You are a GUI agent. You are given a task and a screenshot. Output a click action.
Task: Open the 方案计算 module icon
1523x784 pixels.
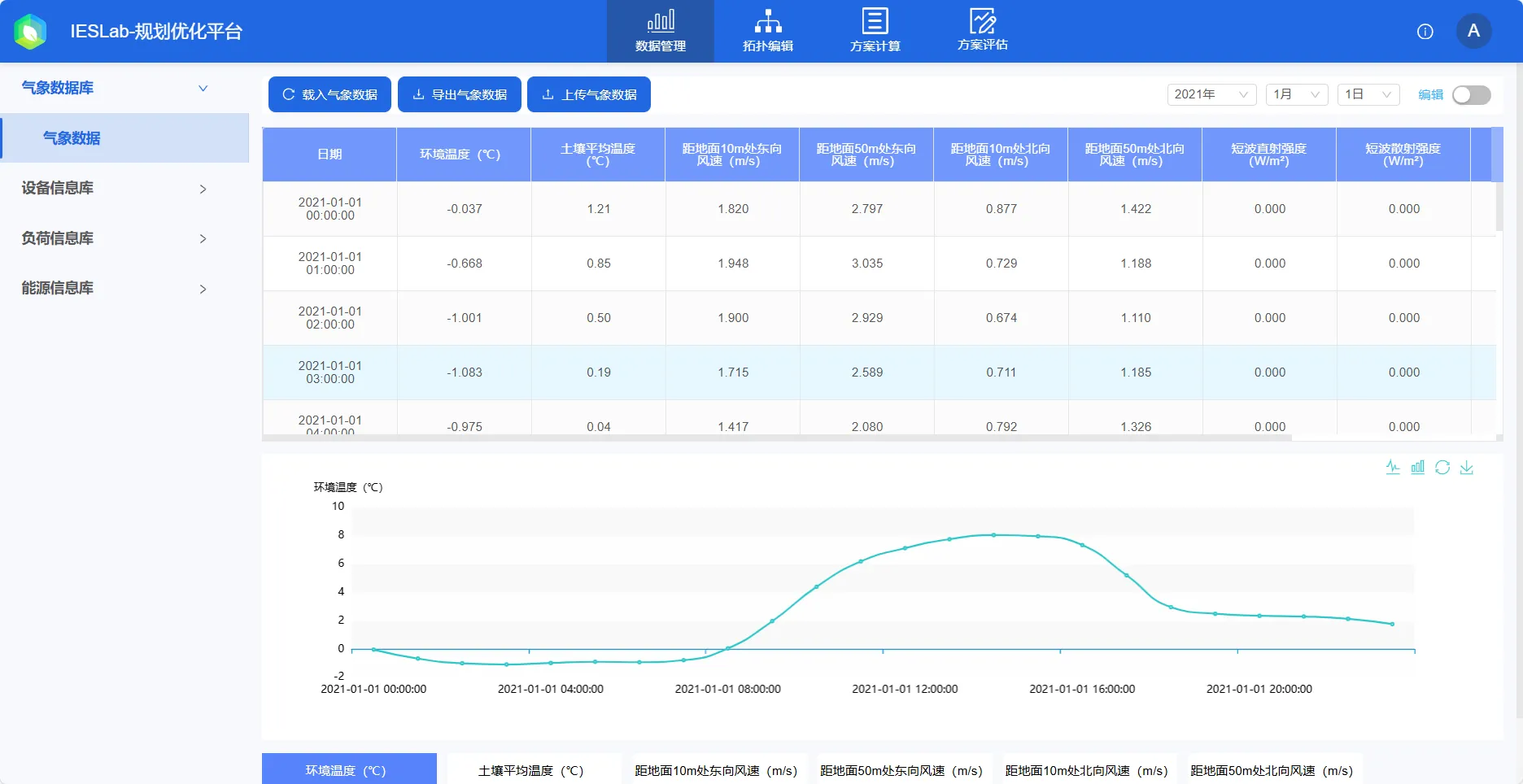tap(875, 31)
